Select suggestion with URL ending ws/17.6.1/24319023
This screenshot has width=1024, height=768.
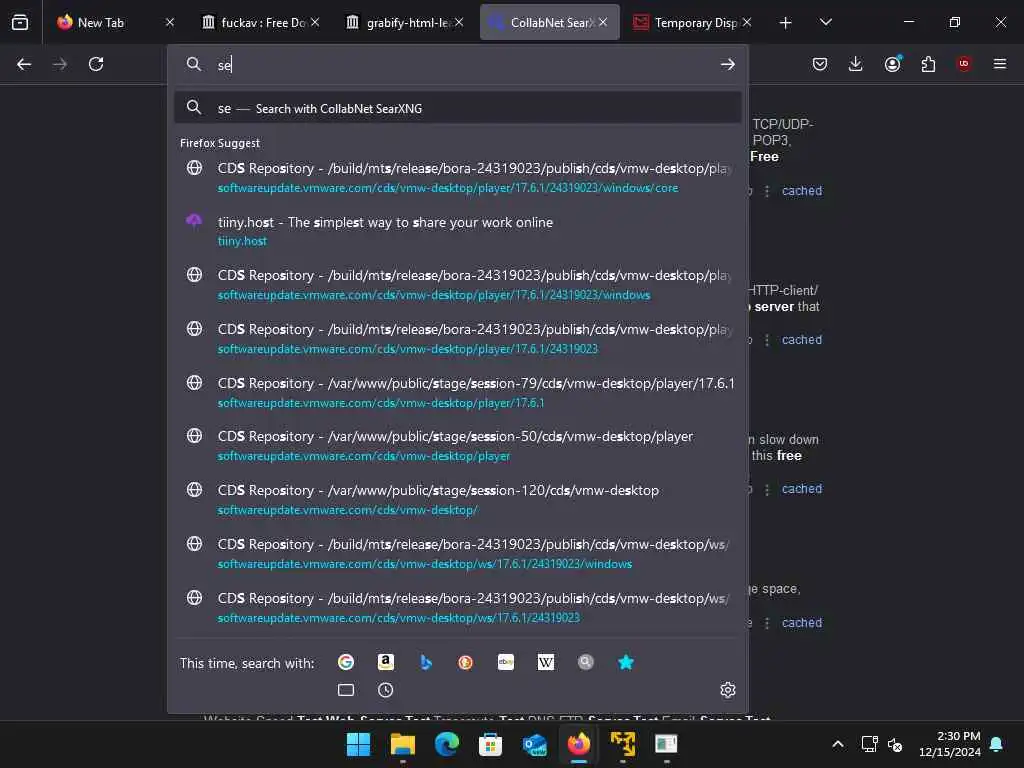[457, 607]
